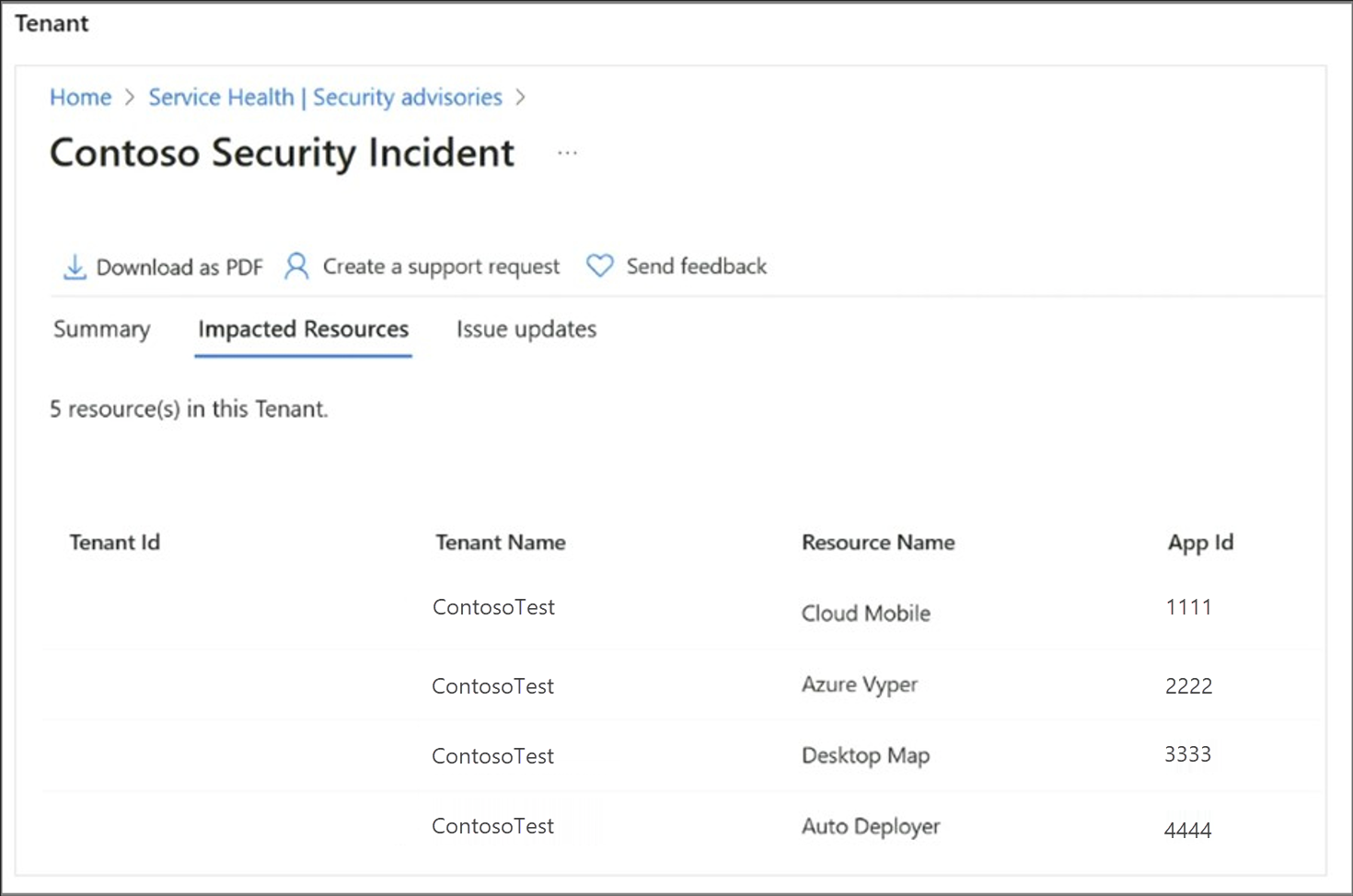Click the Resource Name column header
The image size is (1353, 896).
coord(878,543)
